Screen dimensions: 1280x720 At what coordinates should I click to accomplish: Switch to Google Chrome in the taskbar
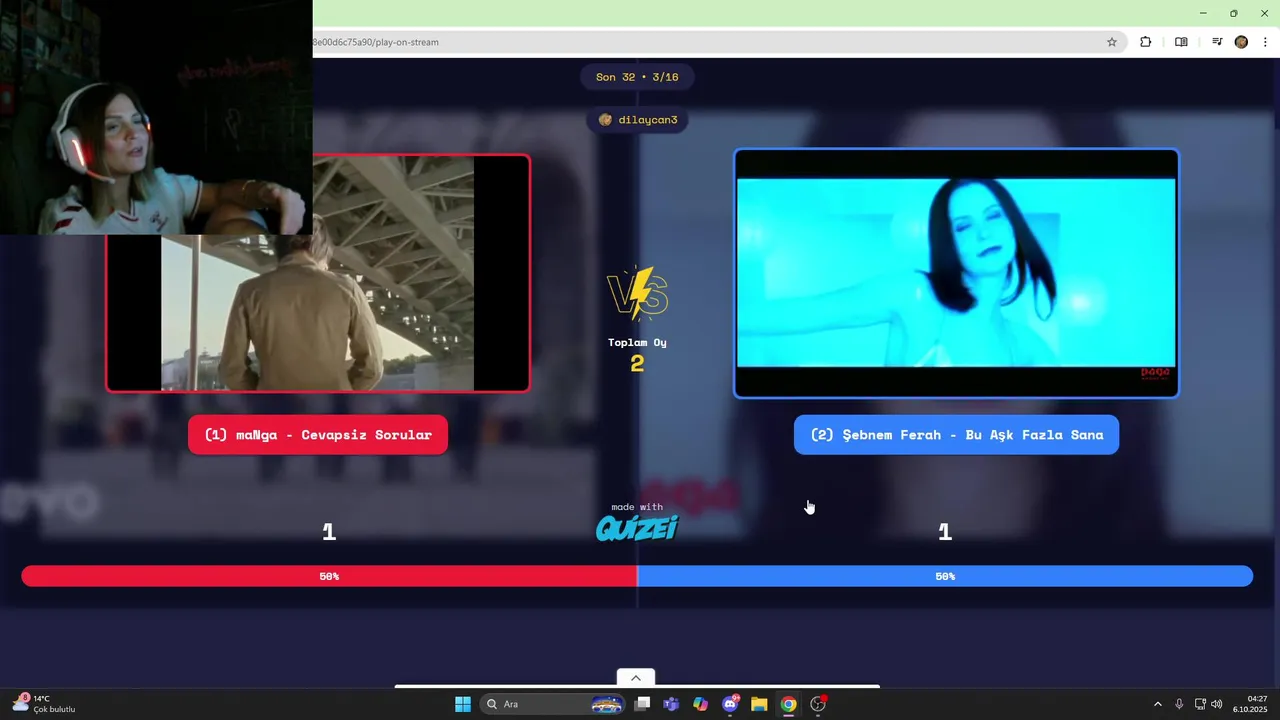789,704
